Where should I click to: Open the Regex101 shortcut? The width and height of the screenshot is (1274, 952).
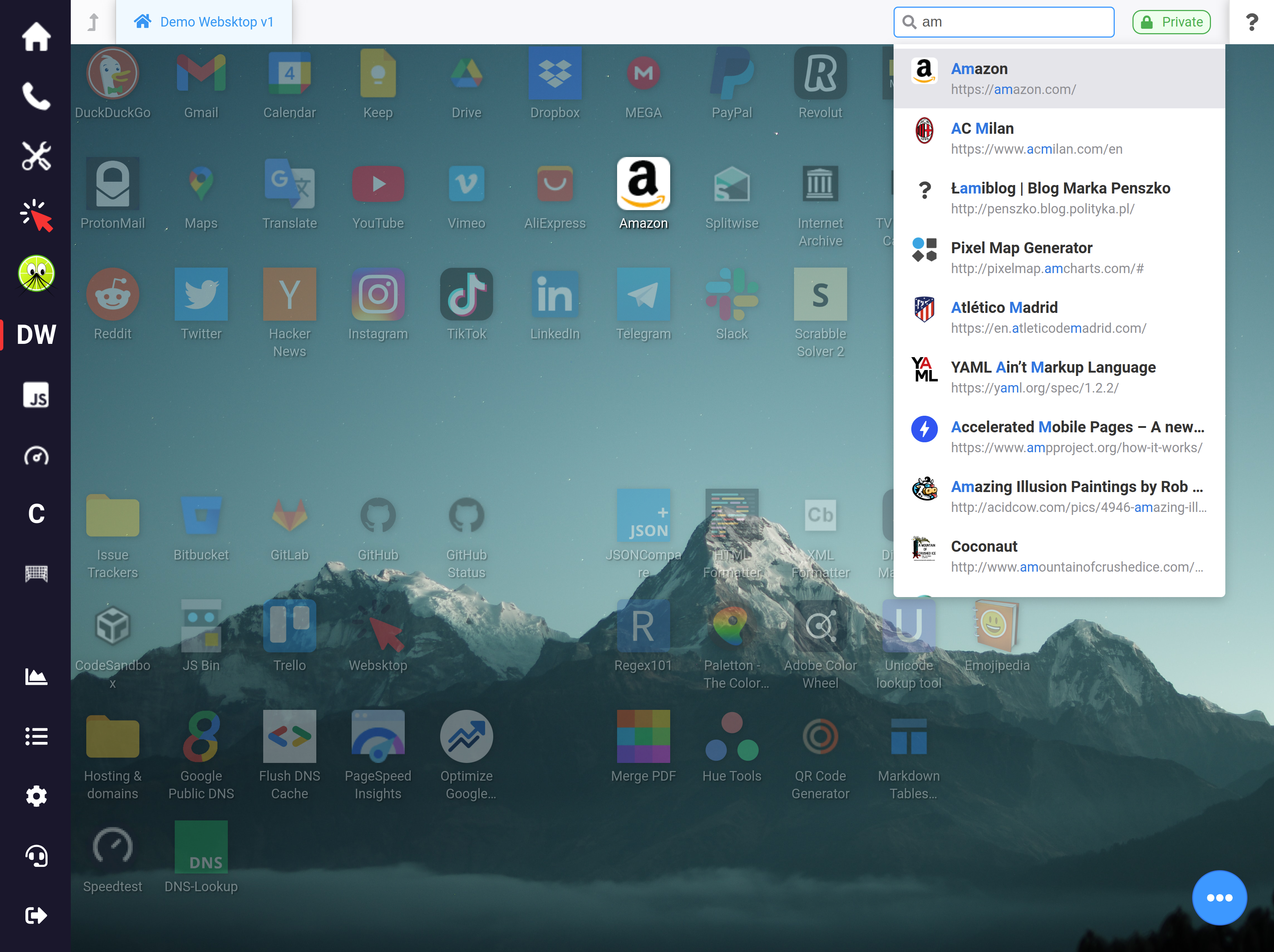click(643, 637)
